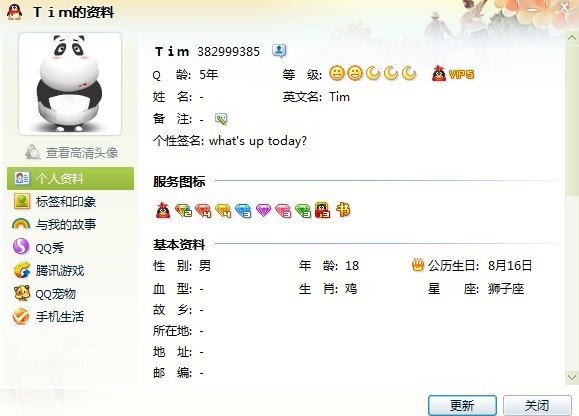The image size is (579, 416).
Task: Click the panda avatar picture
Action: click(70, 84)
